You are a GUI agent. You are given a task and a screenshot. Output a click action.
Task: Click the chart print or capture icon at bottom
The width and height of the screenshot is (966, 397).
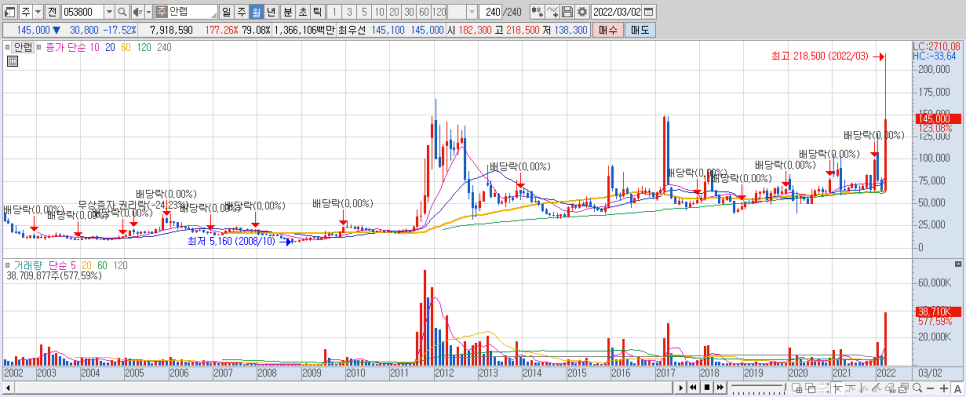pyautogui.click(x=890, y=388)
